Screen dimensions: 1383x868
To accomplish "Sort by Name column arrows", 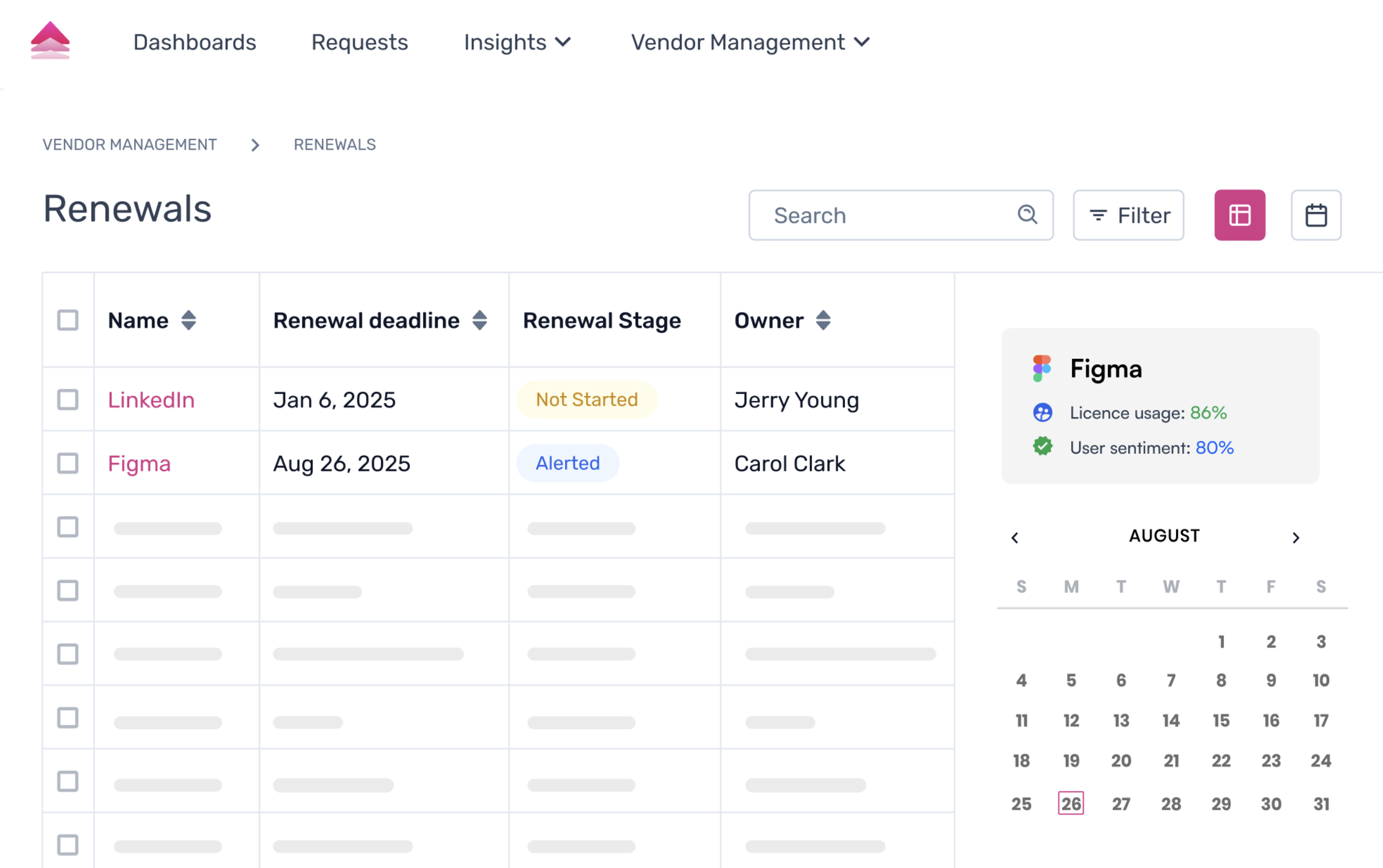I will pos(188,320).
